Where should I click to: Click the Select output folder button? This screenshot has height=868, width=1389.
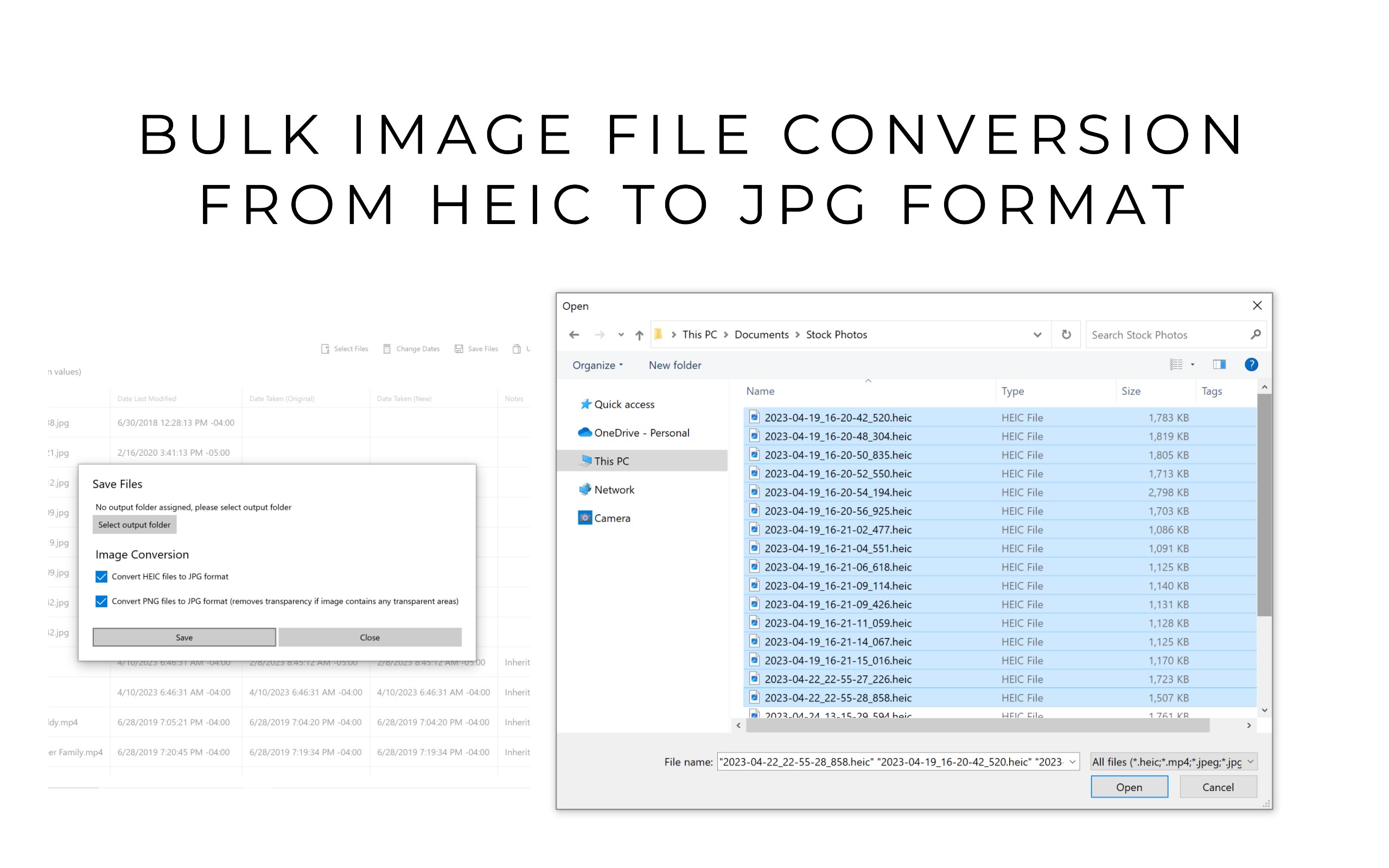[x=135, y=525]
